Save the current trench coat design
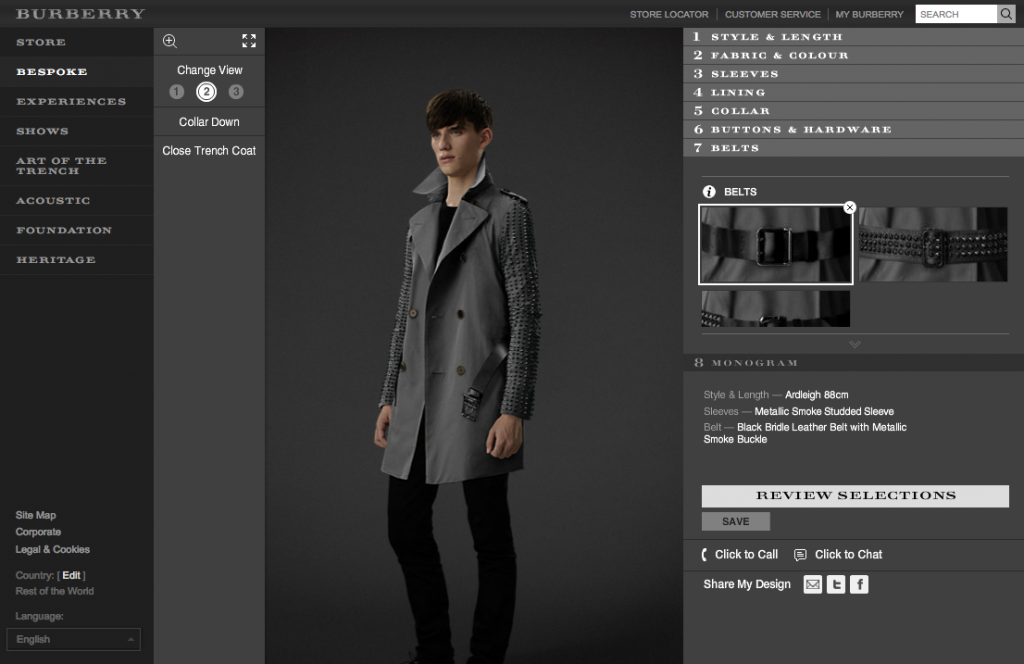1024x664 pixels. pos(735,521)
